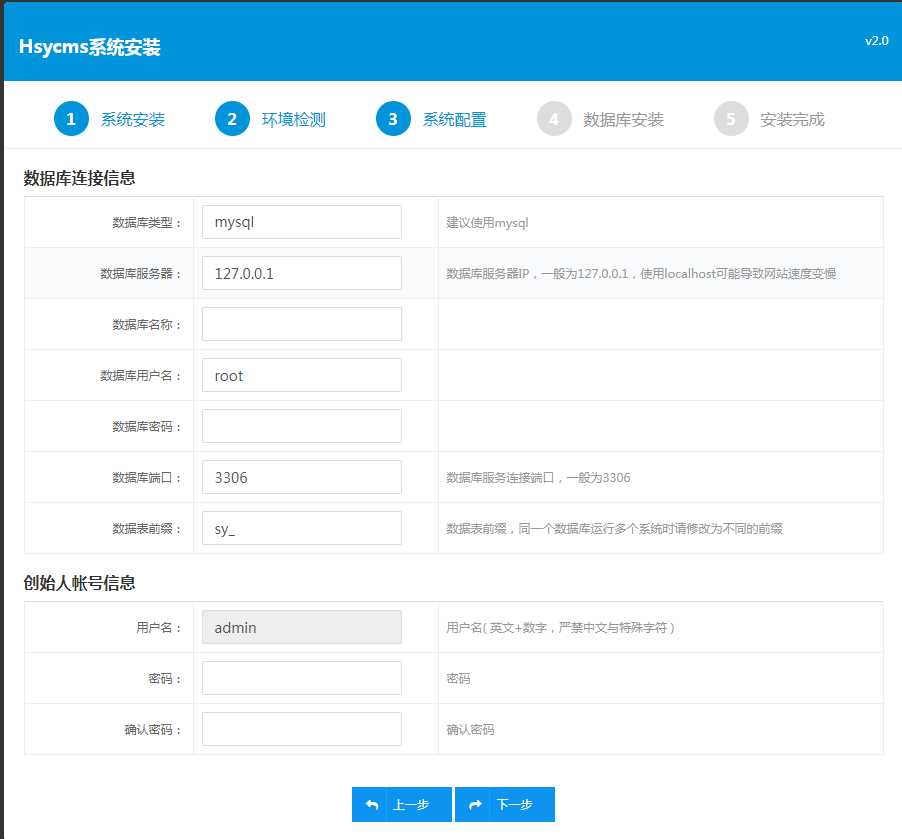This screenshot has width=902, height=839.
Task: Proceed with the 下一步 button
Action: pos(504,804)
